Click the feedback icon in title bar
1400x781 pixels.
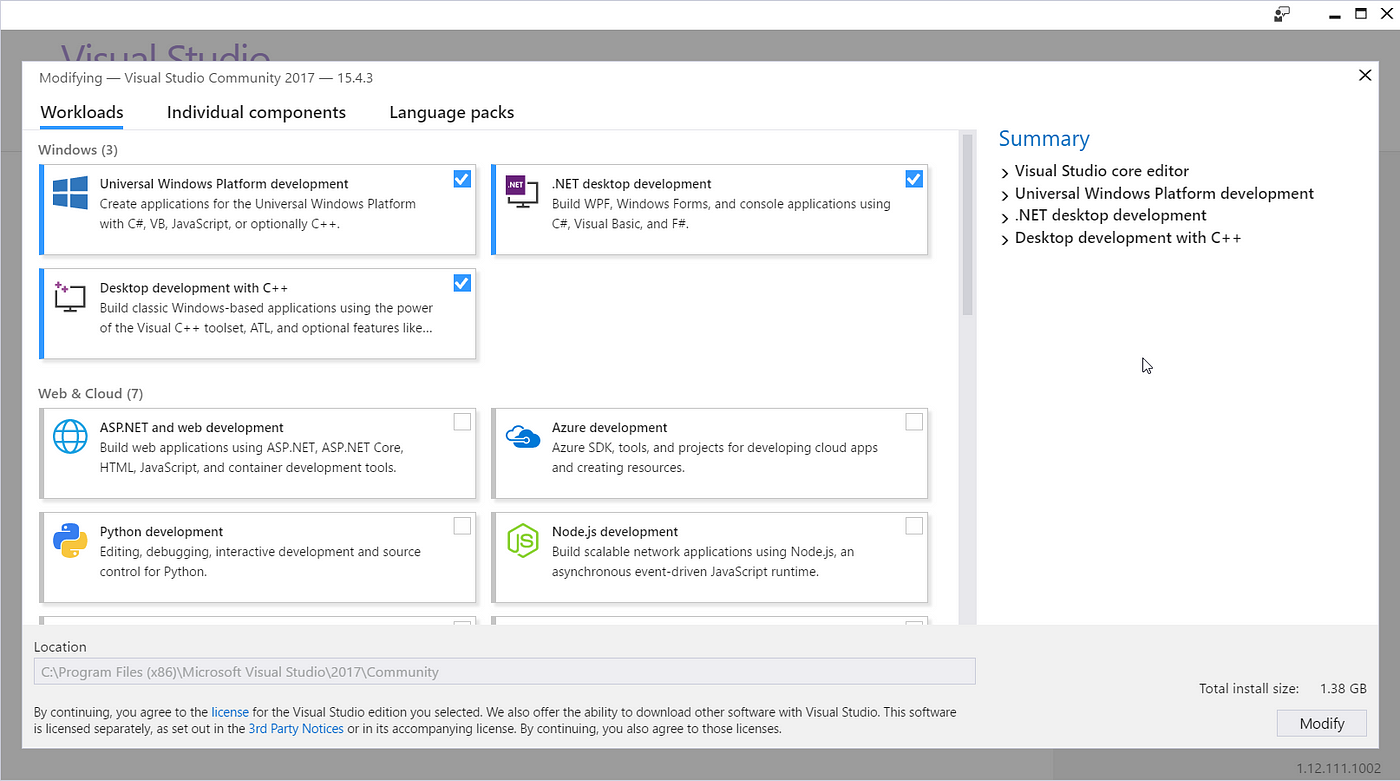tap(1282, 14)
